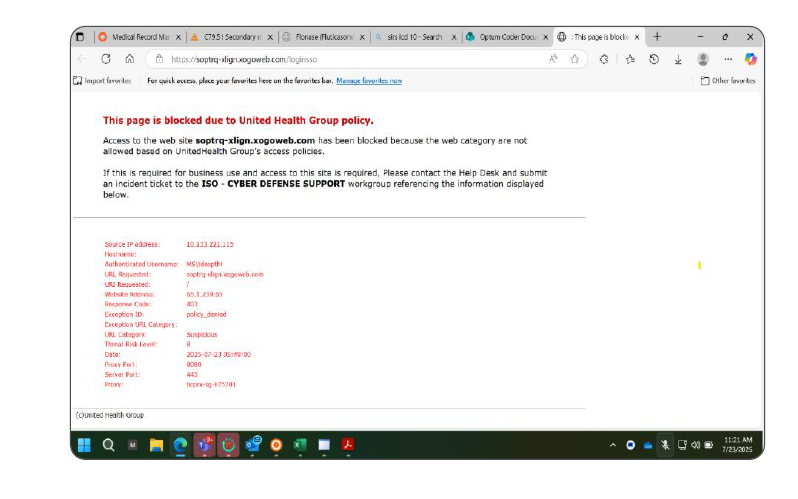Open the Other favorites folder

(x=728, y=80)
